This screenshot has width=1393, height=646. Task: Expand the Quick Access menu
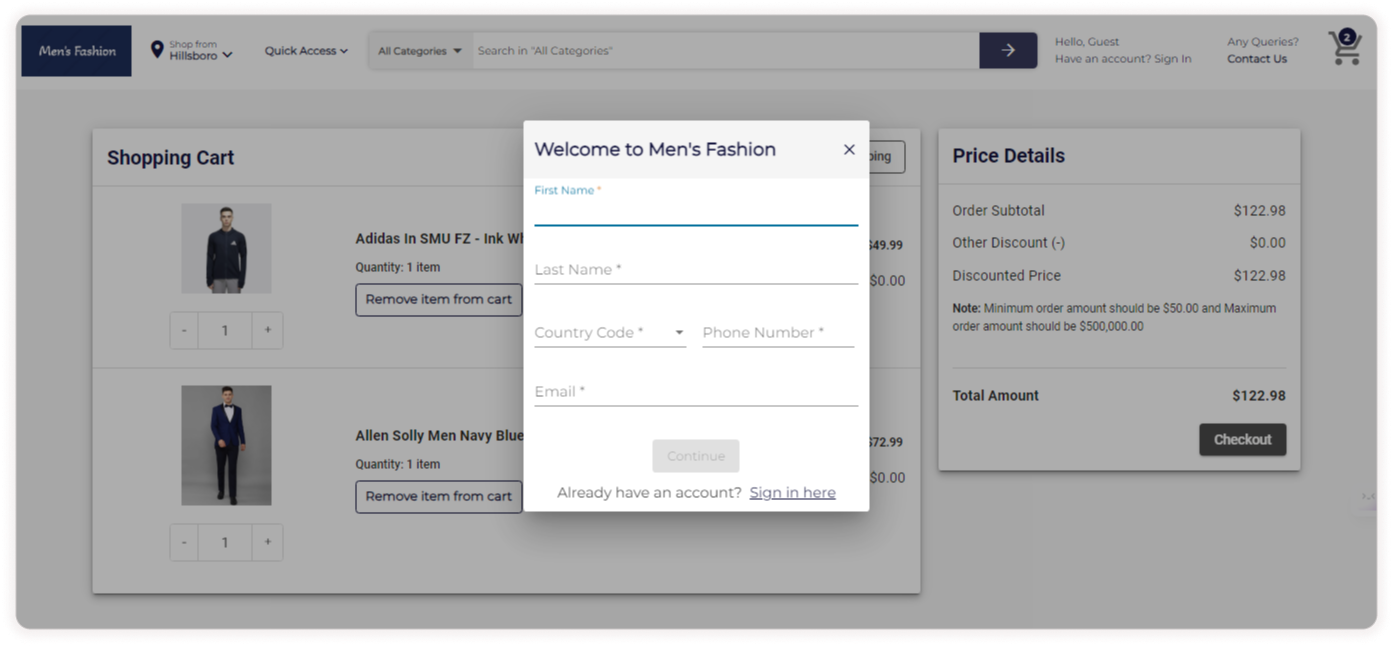[x=306, y=51]
